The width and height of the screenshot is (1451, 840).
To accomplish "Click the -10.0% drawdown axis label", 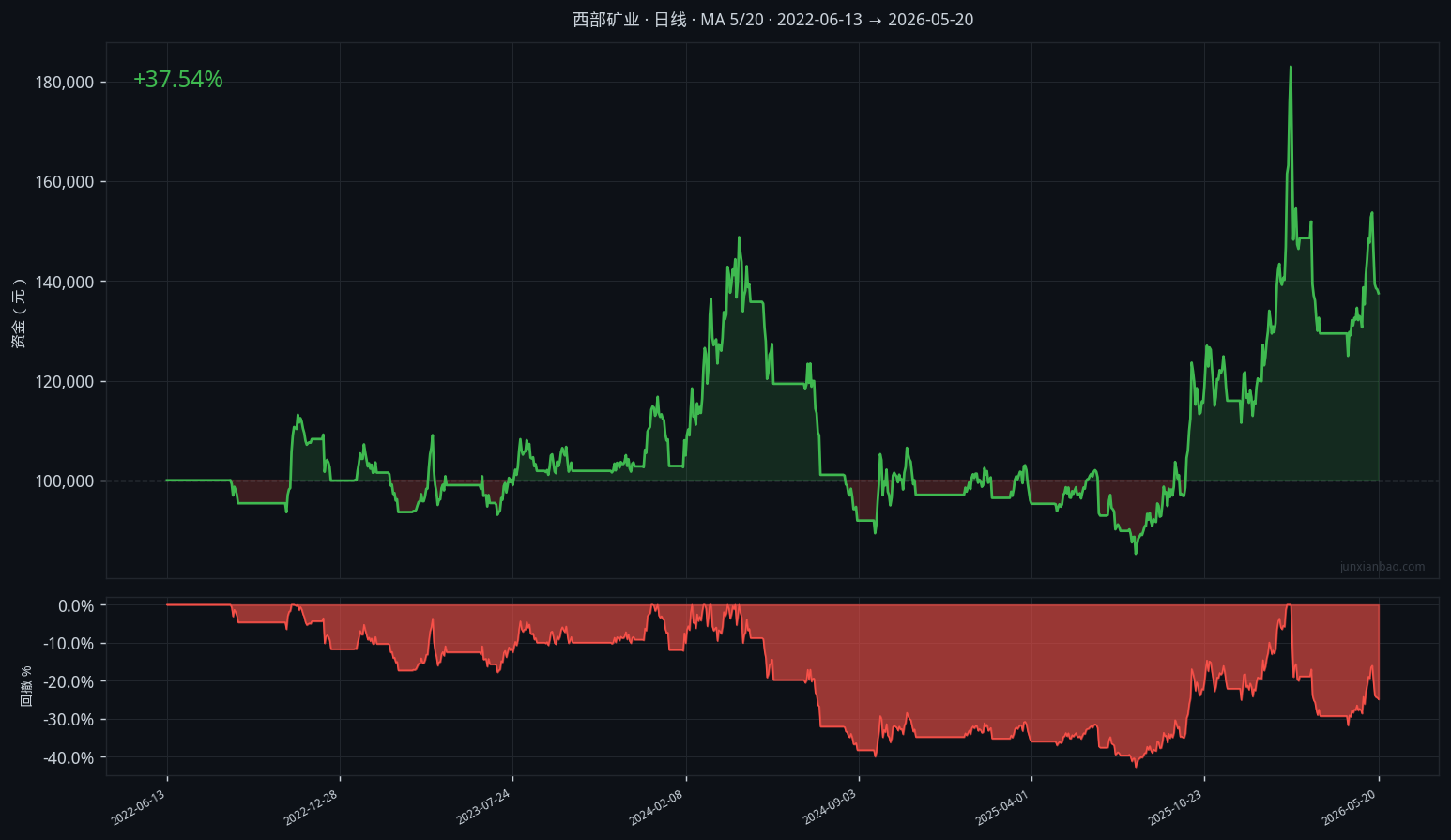I will [69, 644].
